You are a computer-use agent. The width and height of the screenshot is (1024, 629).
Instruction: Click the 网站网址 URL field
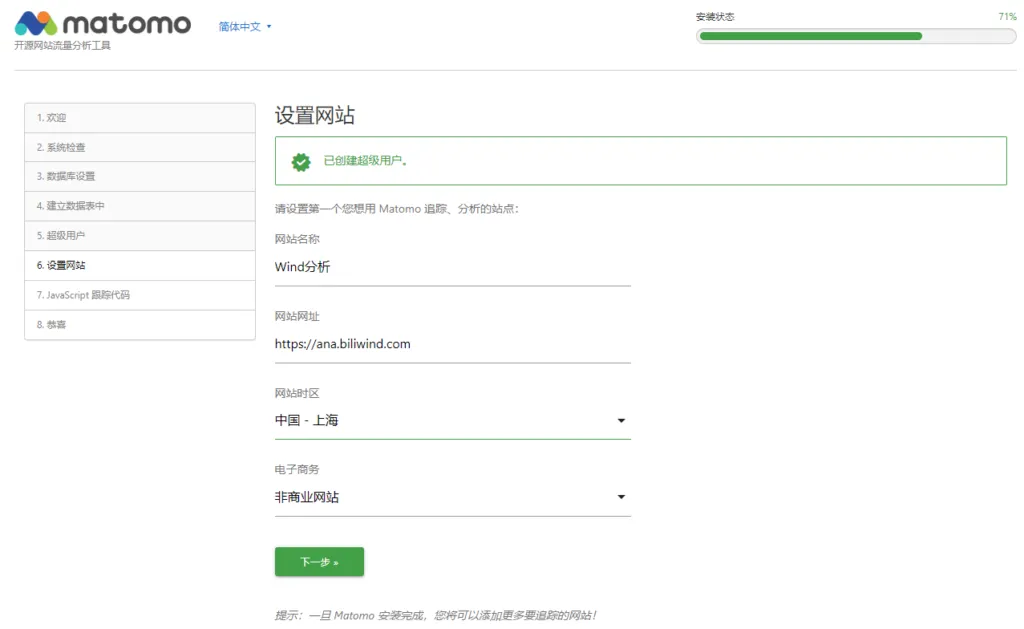(x=452, y=344)
